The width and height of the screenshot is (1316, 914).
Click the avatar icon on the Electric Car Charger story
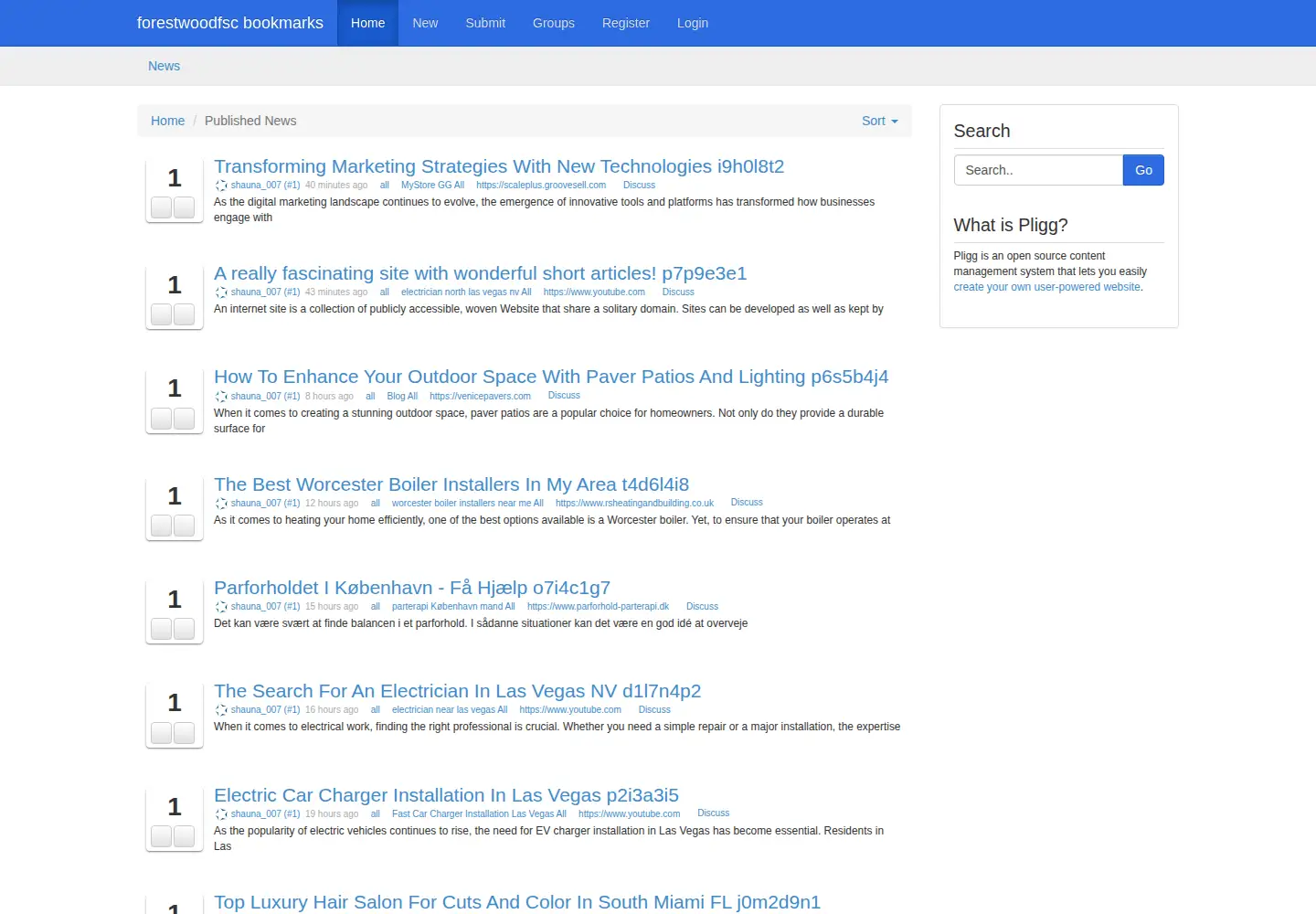[x=221, y=814]
